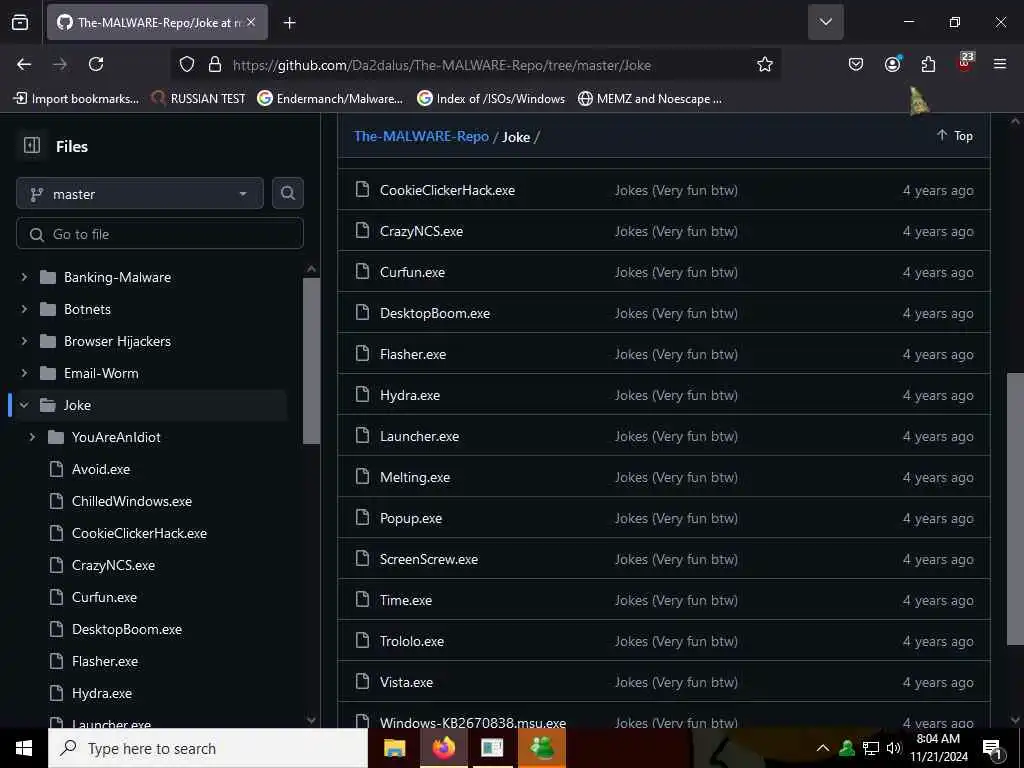Select the The-MALWARE-Repo browser tab
The height and width of the screenshot is (768, 1024).
(x=157, y=23)
